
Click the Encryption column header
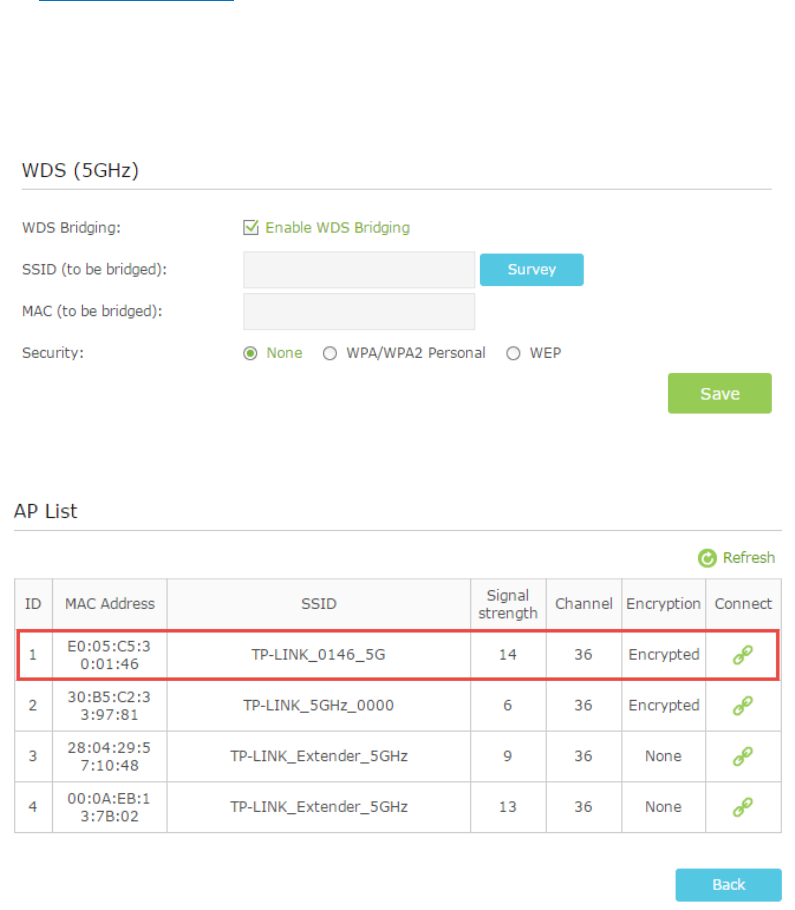coord(663,604)
